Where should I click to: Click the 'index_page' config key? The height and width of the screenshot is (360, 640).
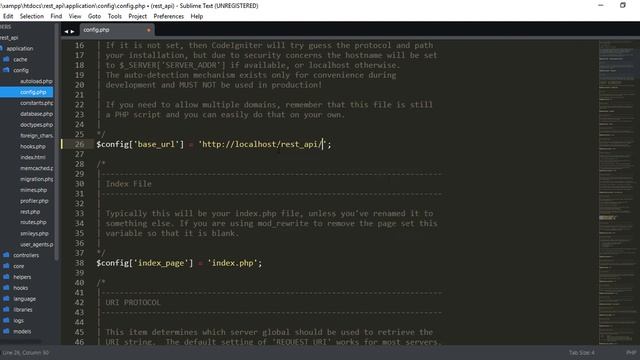[161, 263]
